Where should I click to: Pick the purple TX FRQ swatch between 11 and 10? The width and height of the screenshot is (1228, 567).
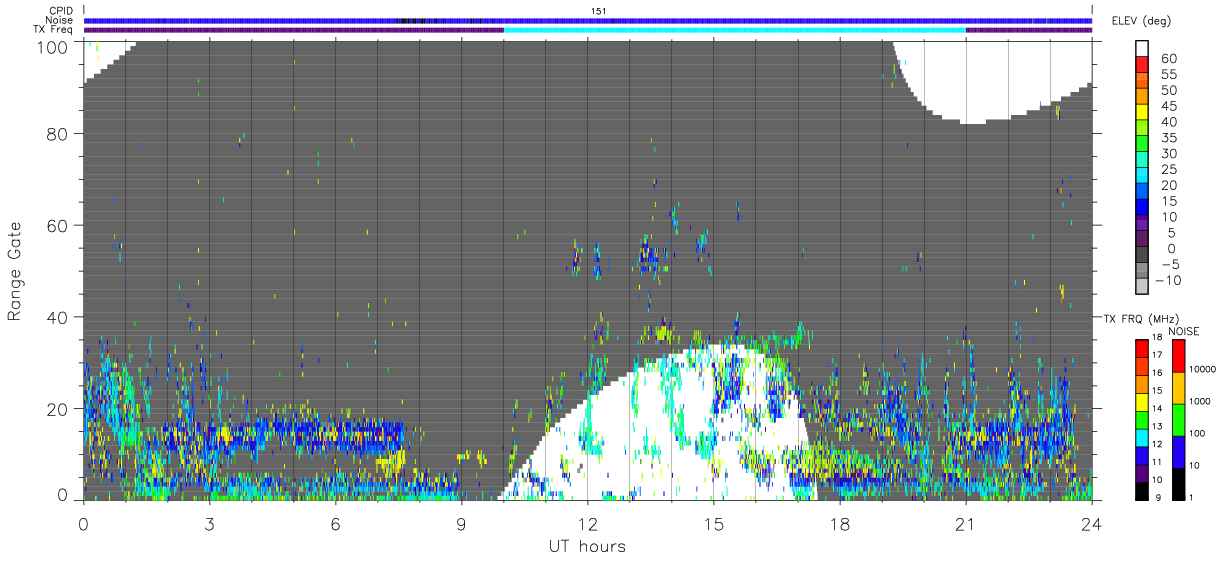point(1142,473)
